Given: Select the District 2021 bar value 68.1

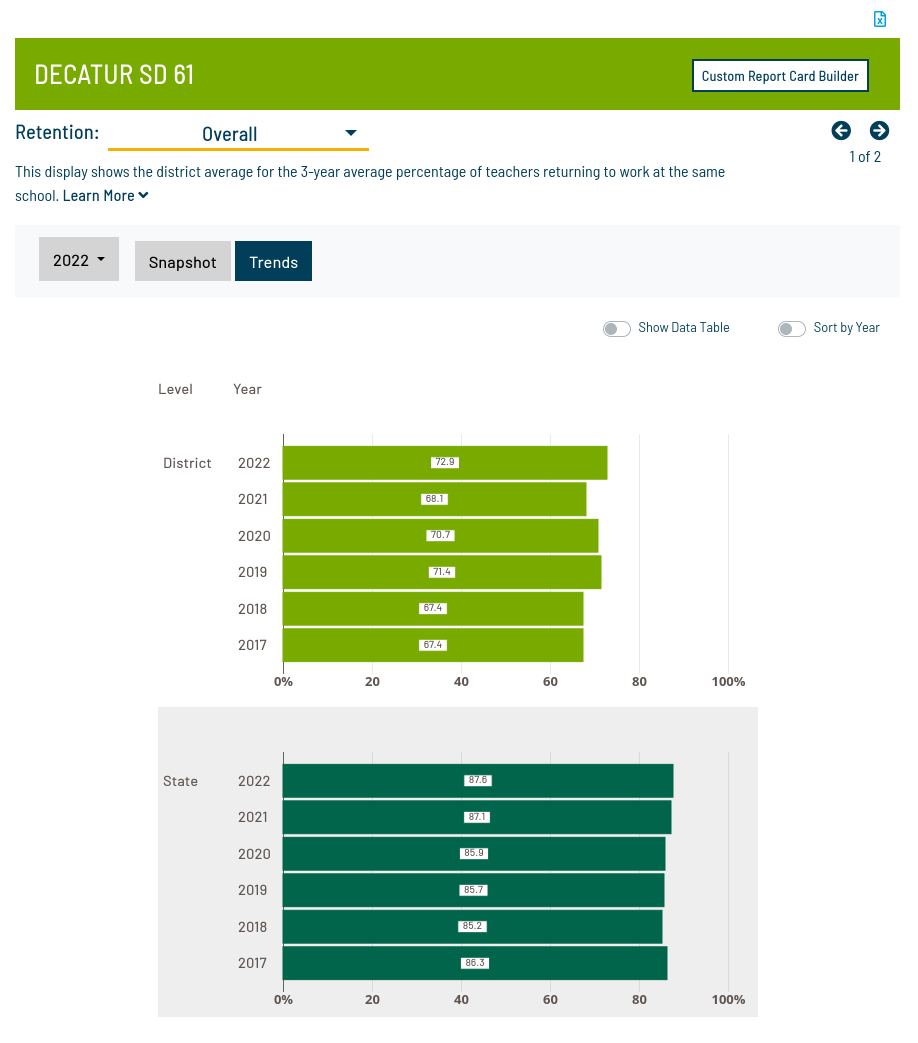Looking at the screenshot, I should pos(434,499).
